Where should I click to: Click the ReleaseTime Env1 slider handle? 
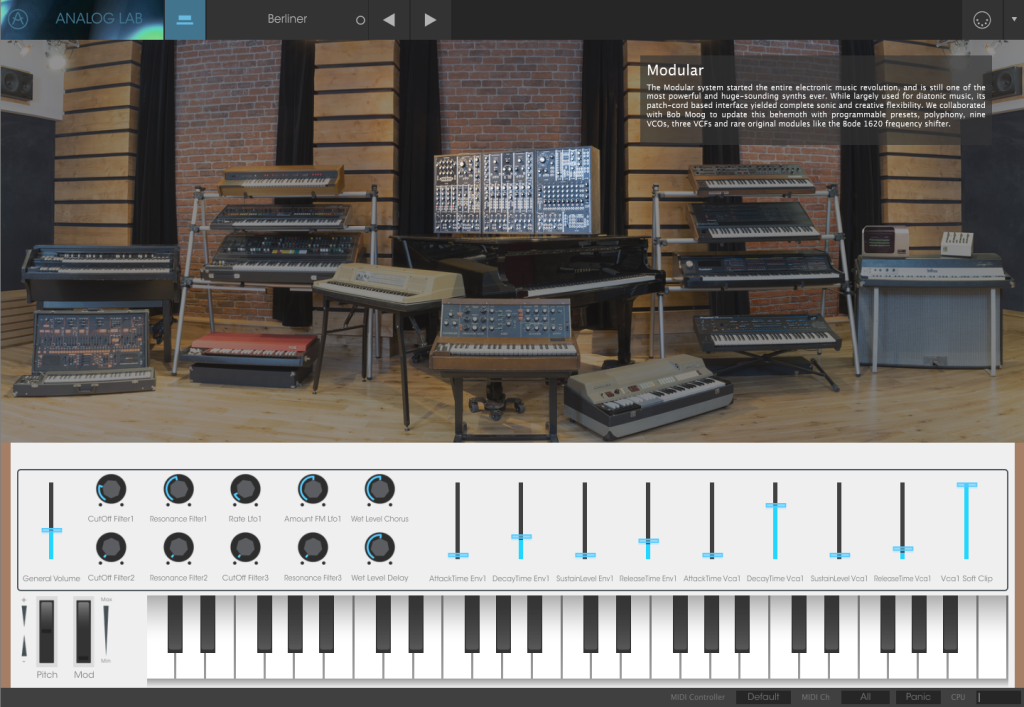(648, 541)
